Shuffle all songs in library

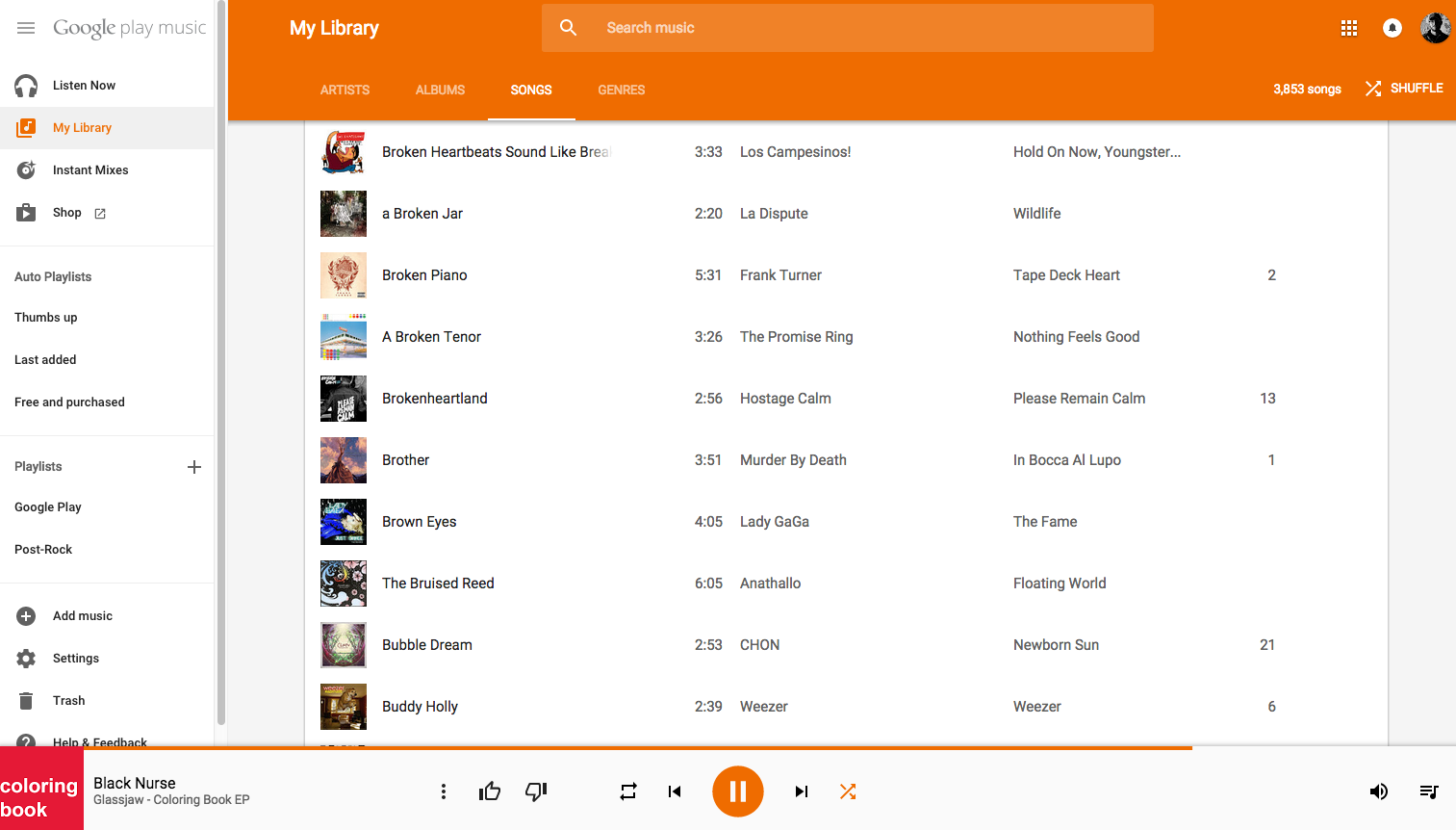click(1404, 89)
